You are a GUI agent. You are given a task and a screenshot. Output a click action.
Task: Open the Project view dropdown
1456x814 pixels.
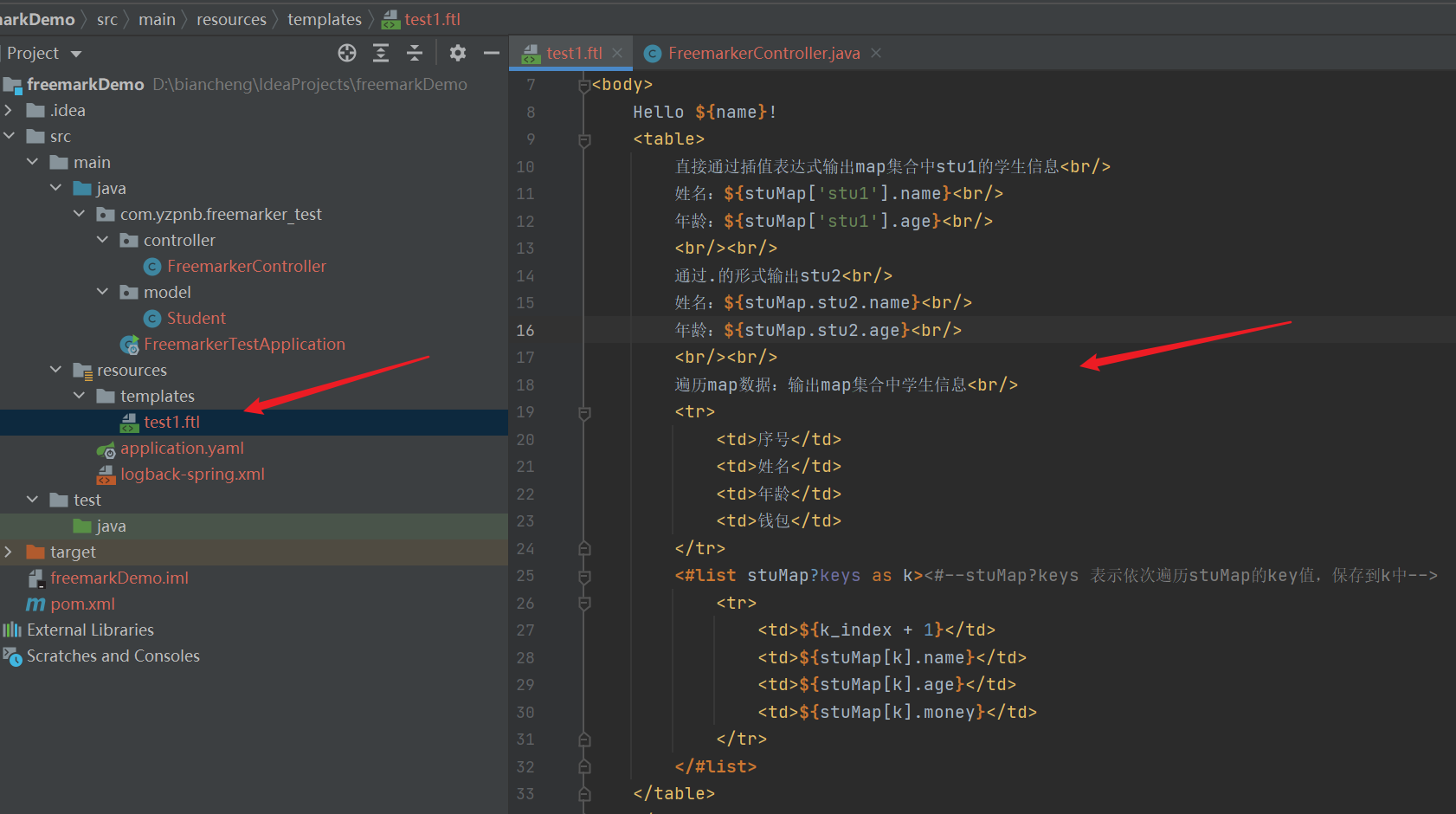[x=76, y=54]
